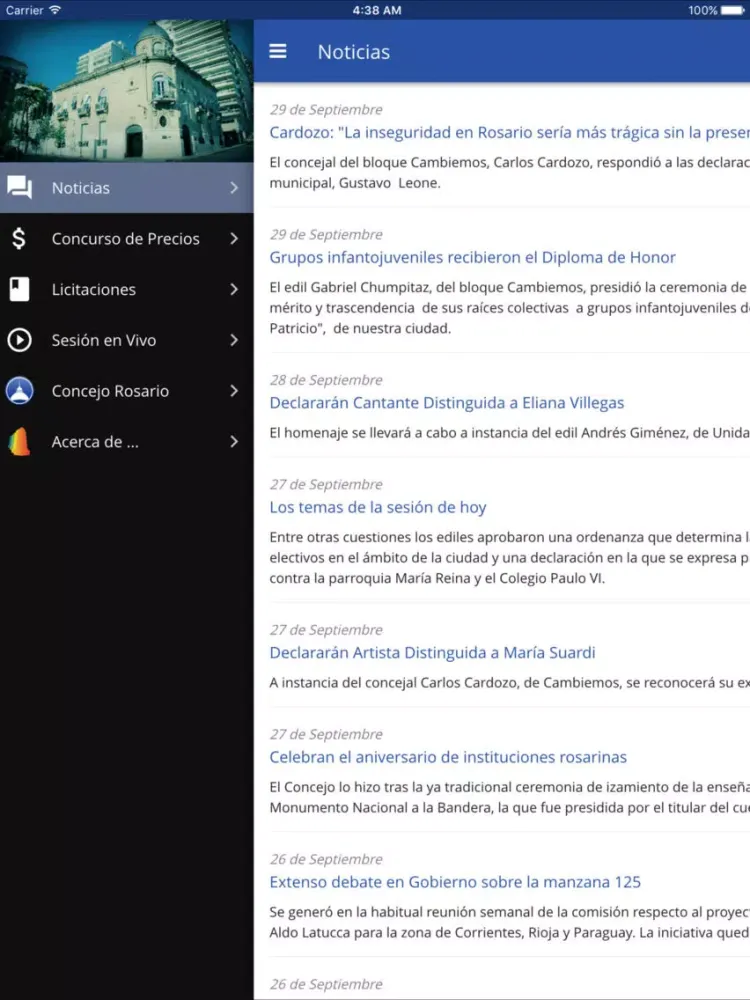Open the Cardozo inseguridad en Rosario headline
This screenshot has height=1000, width=750.
[x=509, y=133]
